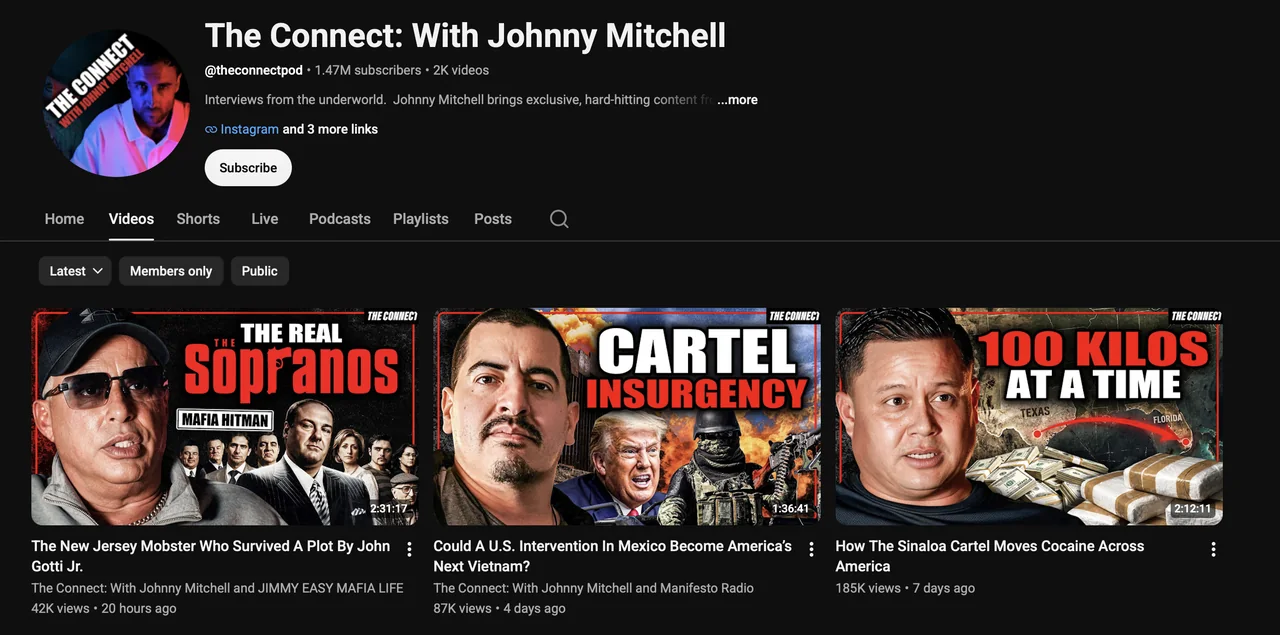Open 'Manifesto Radio' collaborator channel line
1280x635 pixels.
click(x=593, y=588)
